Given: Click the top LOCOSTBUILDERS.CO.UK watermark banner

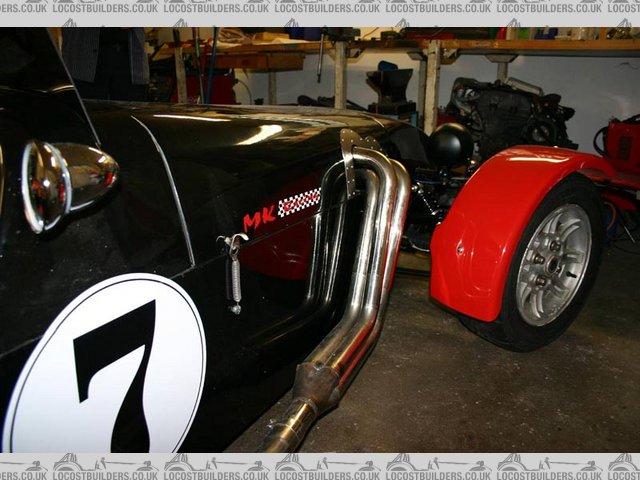Looking at the screenshot, I should point(320,7).
